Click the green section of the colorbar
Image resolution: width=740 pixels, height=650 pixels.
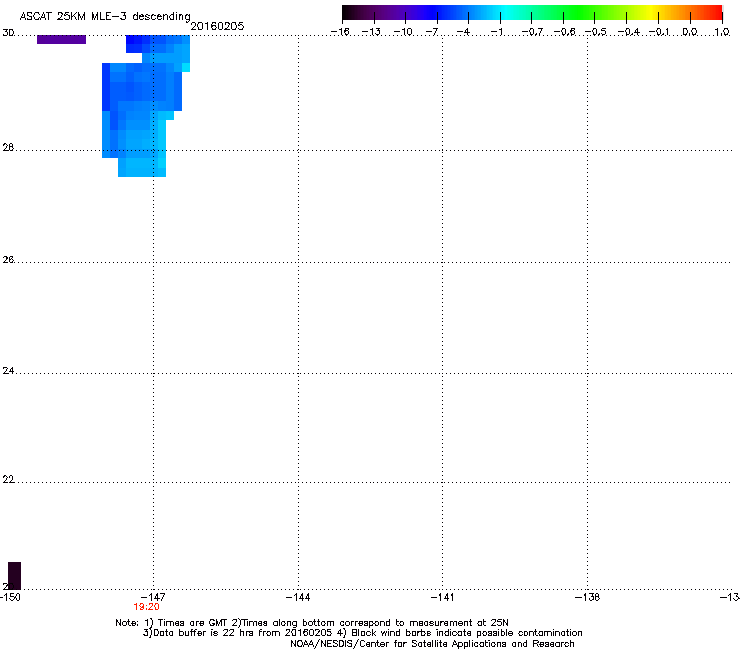coord(580,13)
